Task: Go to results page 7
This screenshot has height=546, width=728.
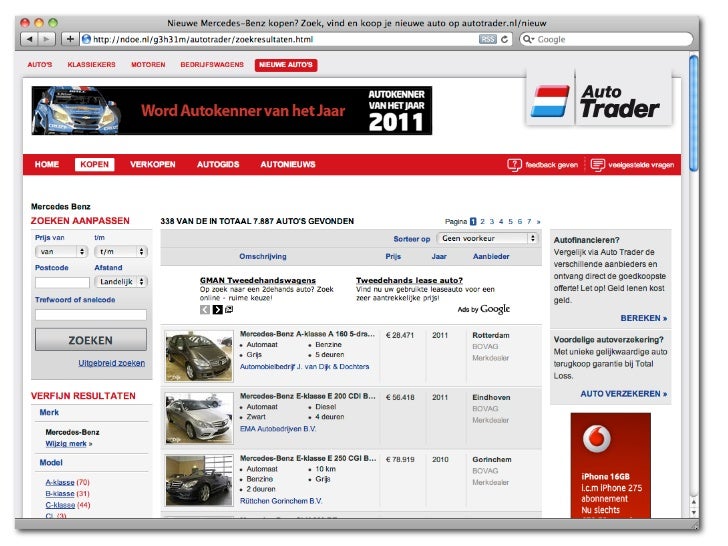Action: [x=529, y=222]
